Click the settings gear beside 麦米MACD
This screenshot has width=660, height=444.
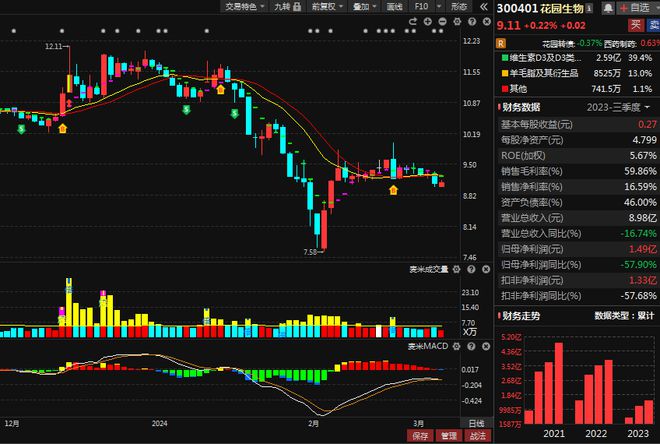(x=455, y=346)
